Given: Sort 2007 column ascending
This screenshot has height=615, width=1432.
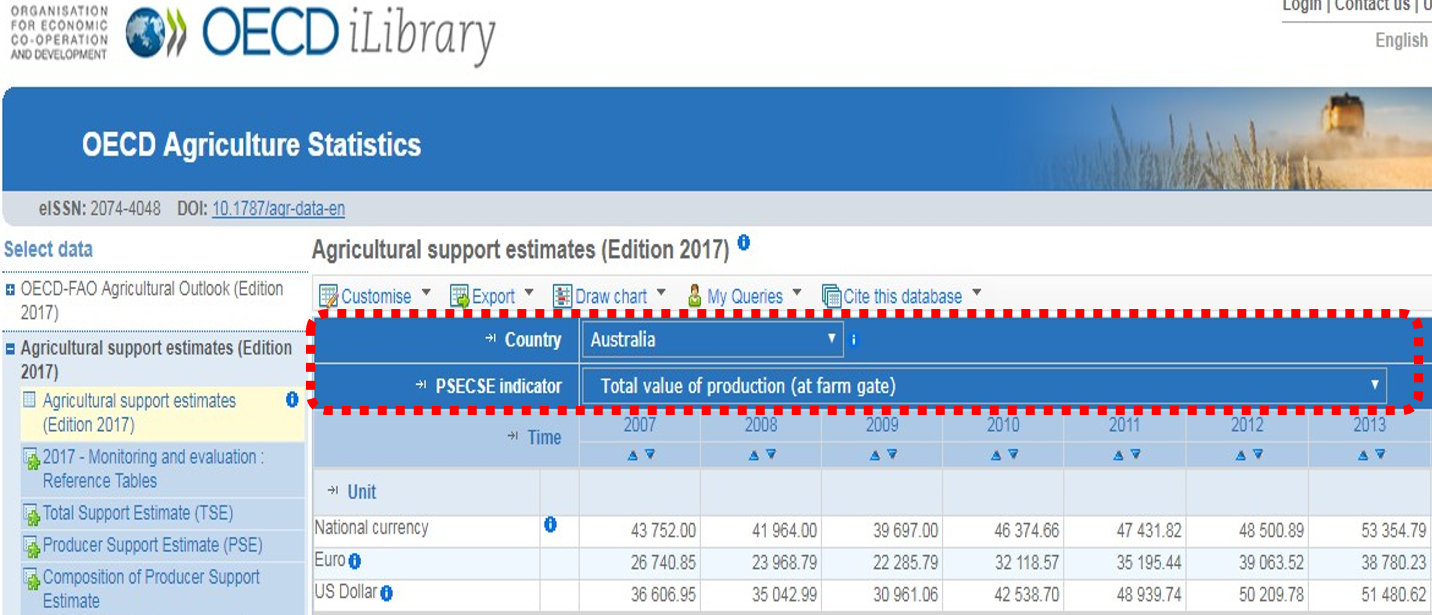Looking at the screenshot, I should (x=632, y=455).
